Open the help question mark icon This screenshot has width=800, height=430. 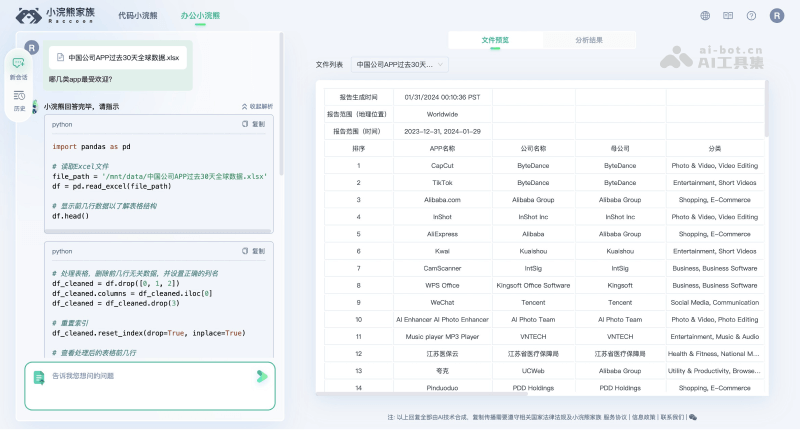click(x=751, y=16)
